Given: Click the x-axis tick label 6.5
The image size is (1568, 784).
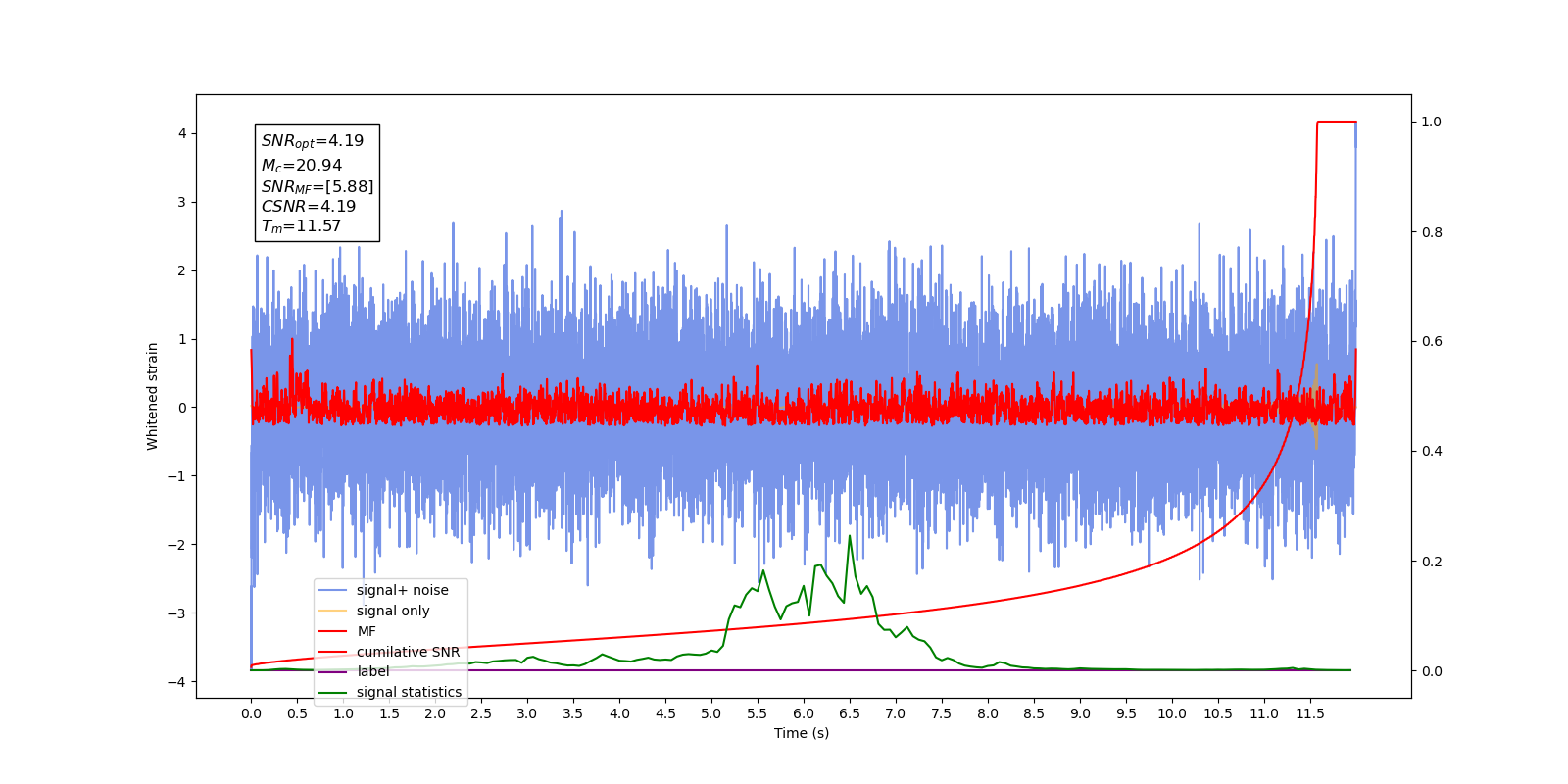Looking at the screenshot, I should pyautogui.click(x=850, y=713).
